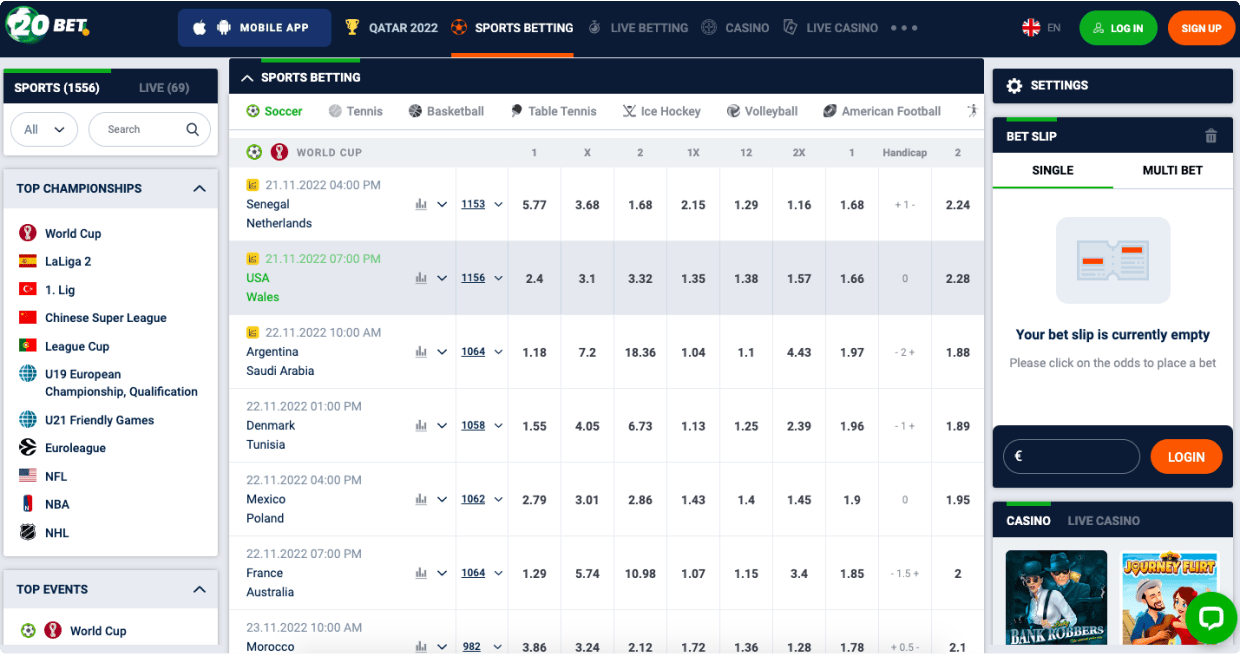The height and width of the screenshot is (654, 1240).
Task: Click the Sign Up button
Action: pyautogui.click(x=1200, y=28)
